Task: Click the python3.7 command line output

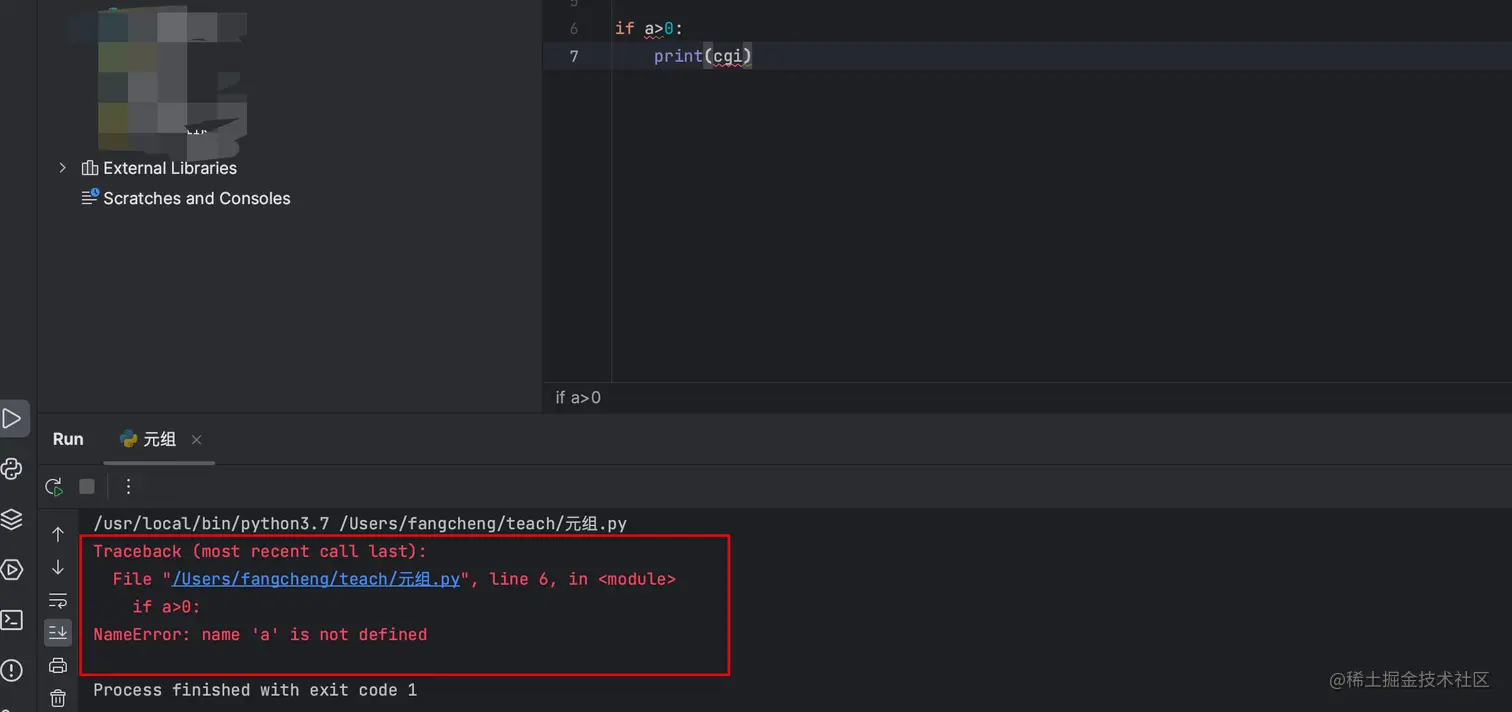Action: pyautogui.click(x=360, y=524)
